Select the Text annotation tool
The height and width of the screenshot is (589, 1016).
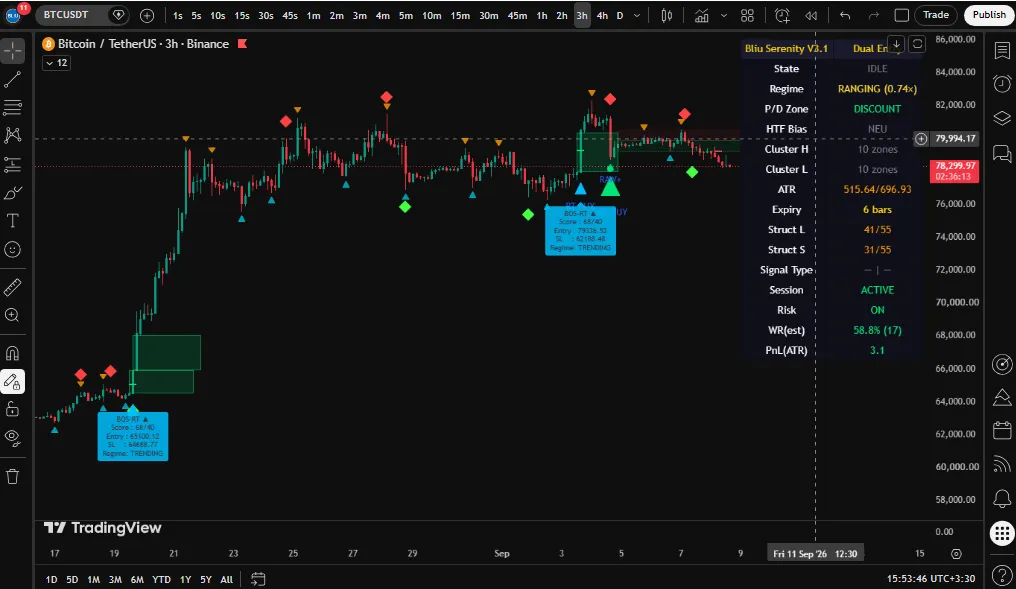[12, 221]
